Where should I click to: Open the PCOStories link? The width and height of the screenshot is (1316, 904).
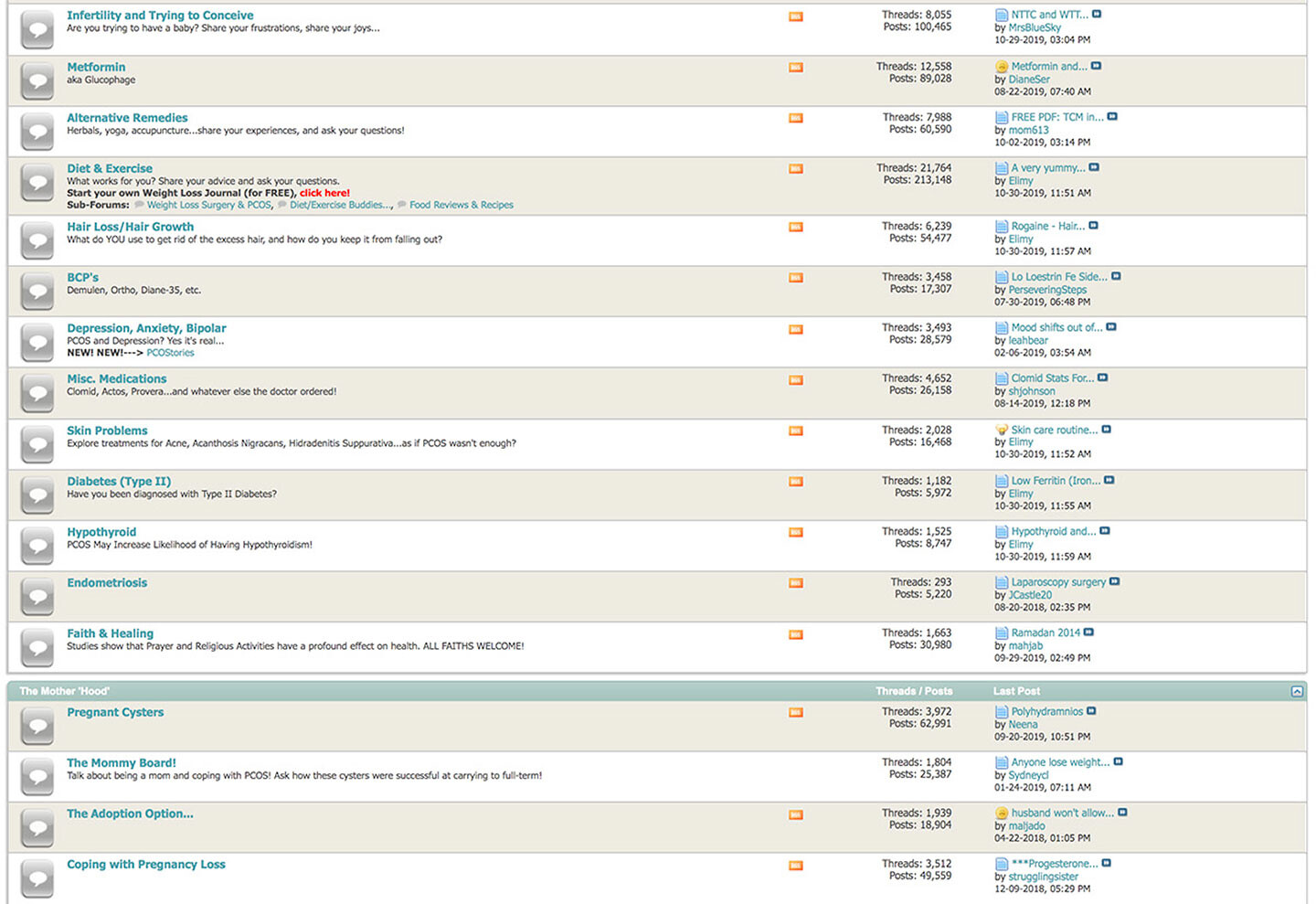point(170,353)
